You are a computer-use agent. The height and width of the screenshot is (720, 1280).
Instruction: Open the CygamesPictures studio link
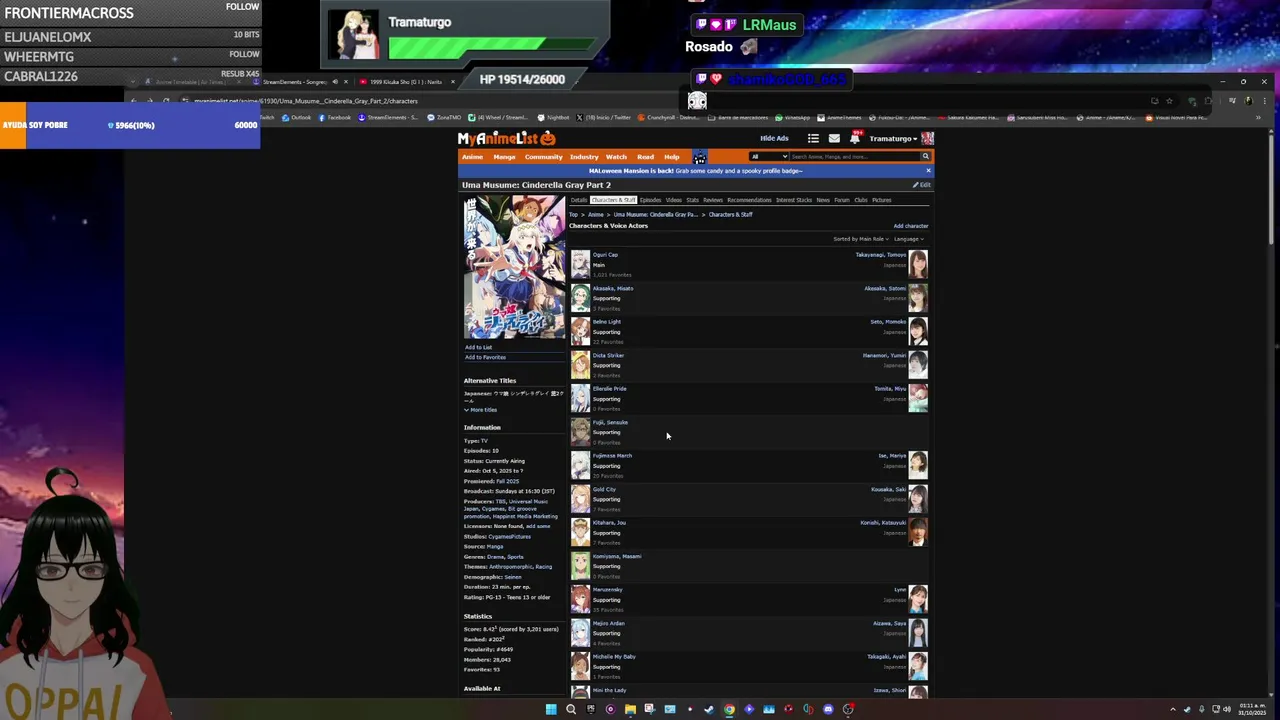coord(509,537)
